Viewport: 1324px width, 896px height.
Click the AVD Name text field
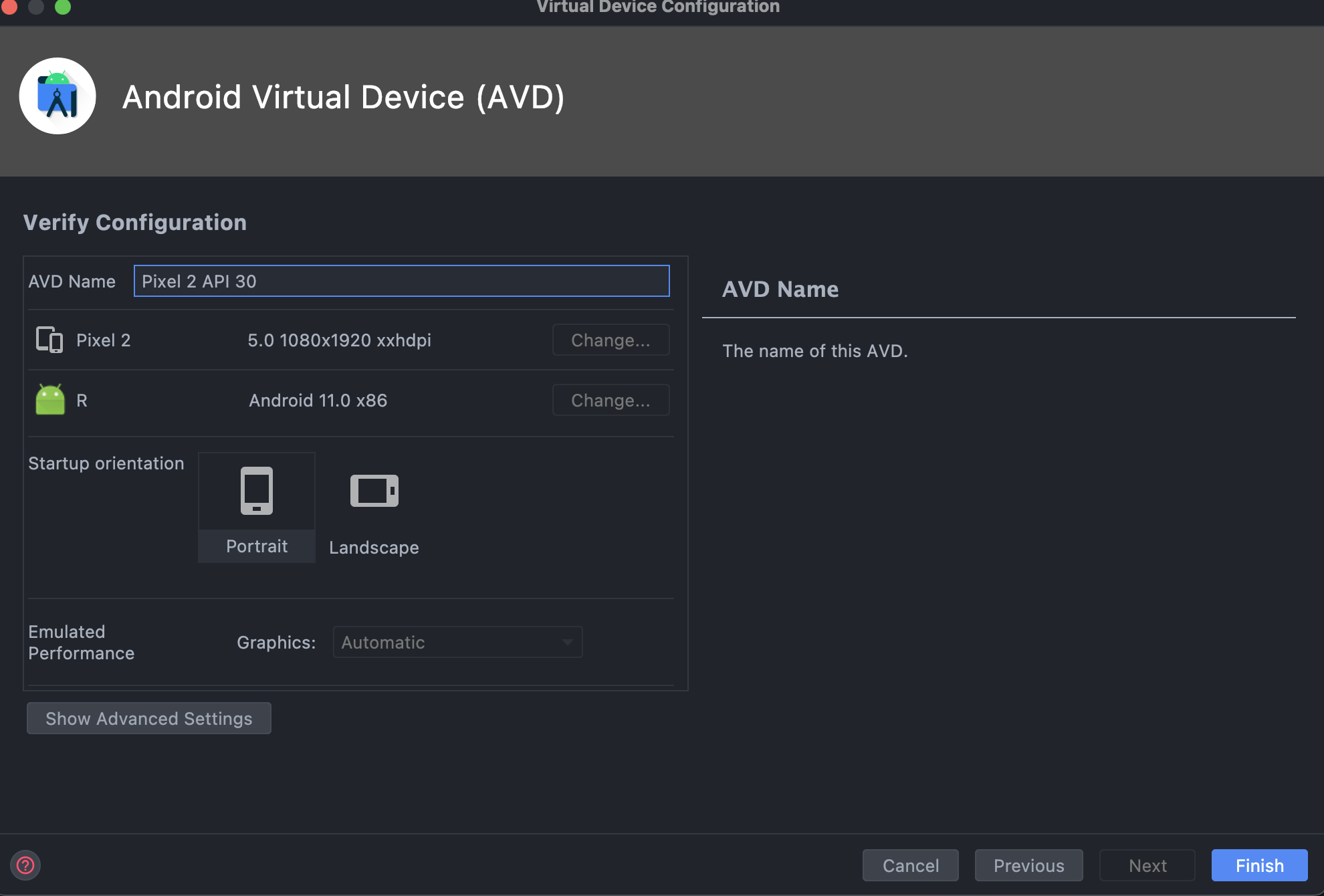(401, 281)
